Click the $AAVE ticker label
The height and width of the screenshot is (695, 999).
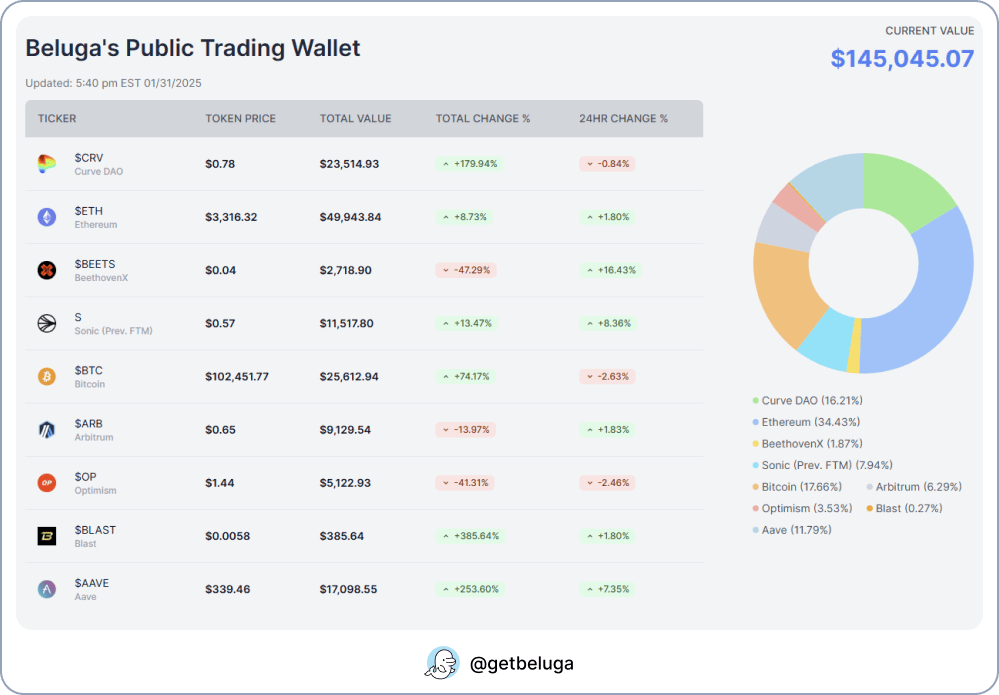[x=92, y=584]
